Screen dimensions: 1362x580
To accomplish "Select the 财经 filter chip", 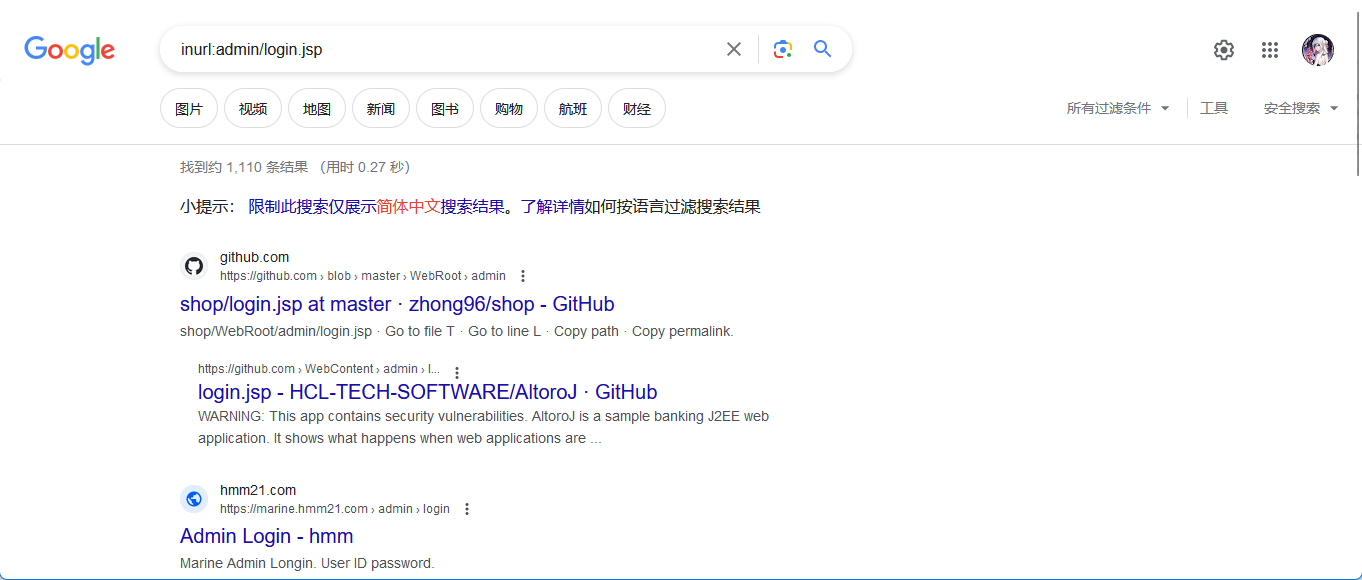I will [x=637, y=108].
